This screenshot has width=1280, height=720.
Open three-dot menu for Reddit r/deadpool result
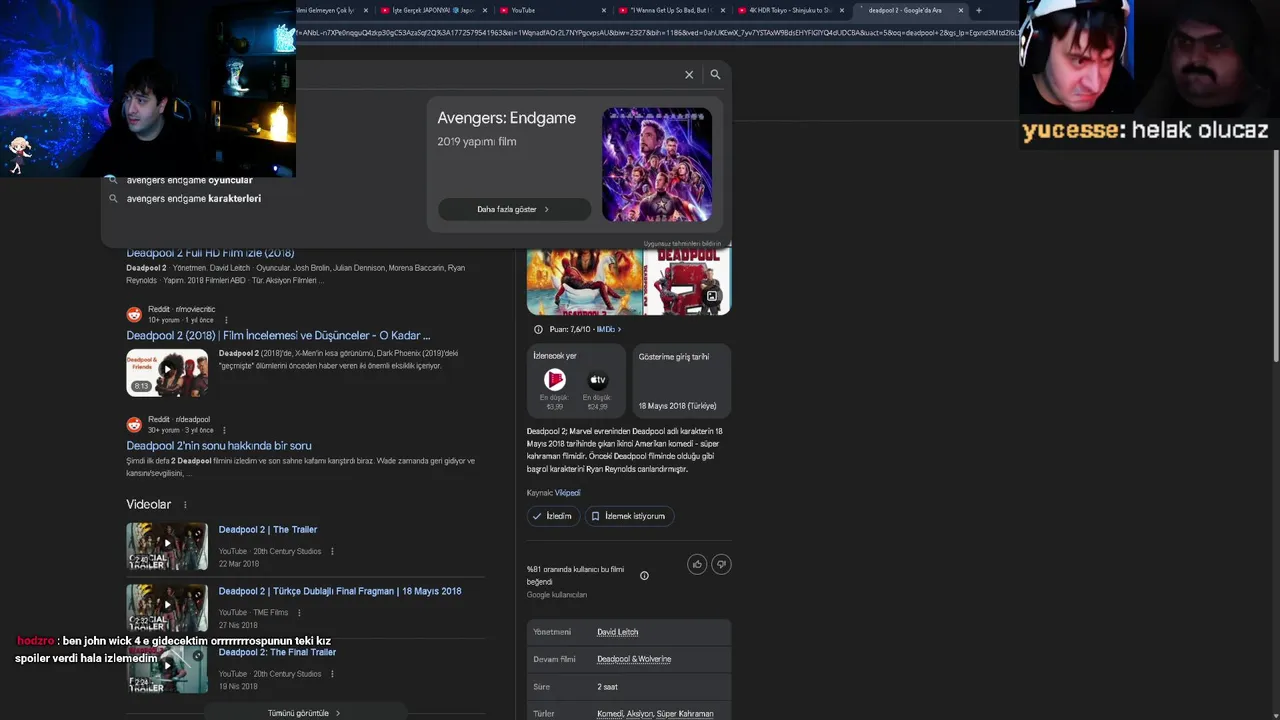pyautogui.click(x=224, y=430)
